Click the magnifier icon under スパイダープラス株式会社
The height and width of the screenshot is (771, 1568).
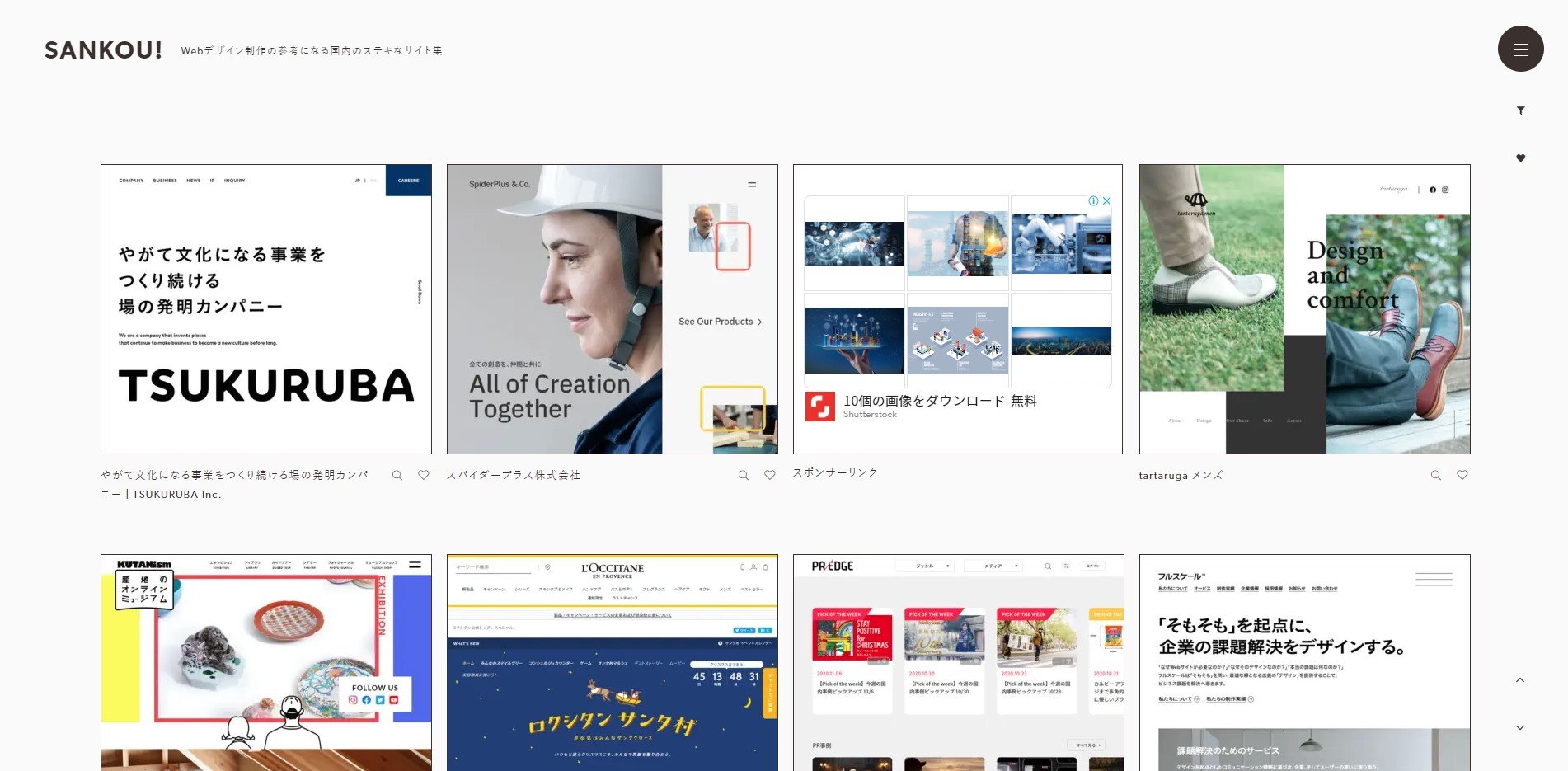(744, 476)
